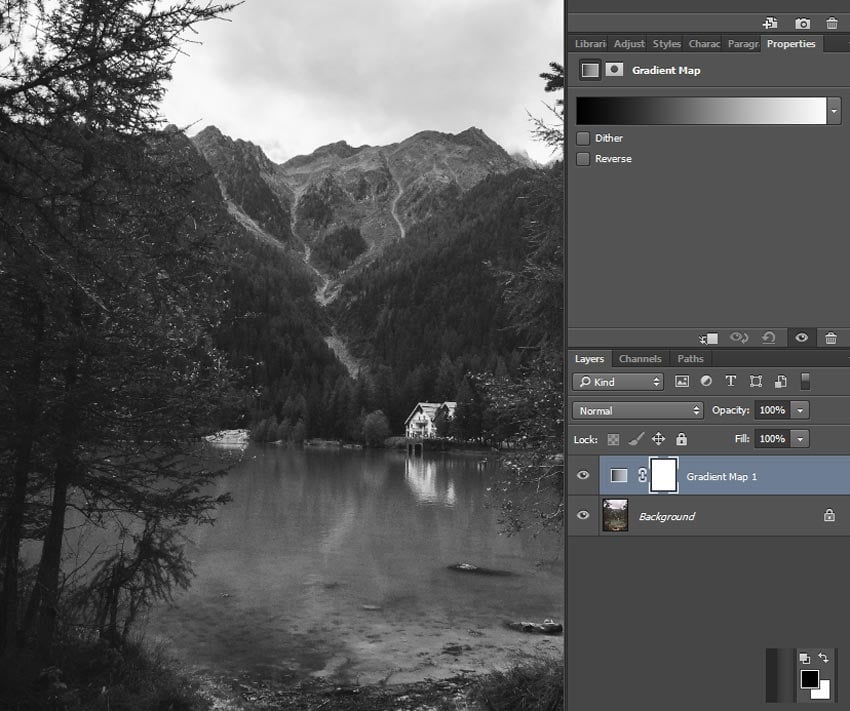Image resolution: width=850 pixels, height=711 pixels.
Task: Hide the Background layer
Action: 584,516
